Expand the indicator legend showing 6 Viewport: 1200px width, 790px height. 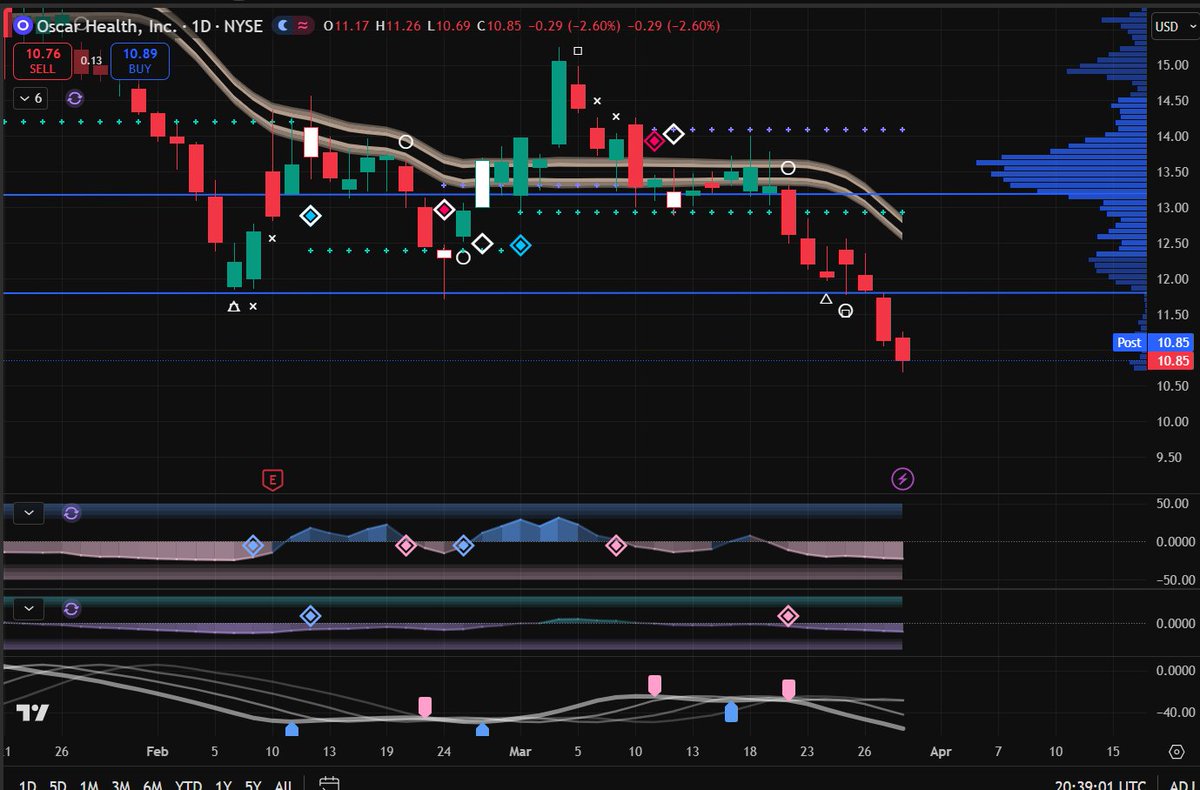point(30,98)
